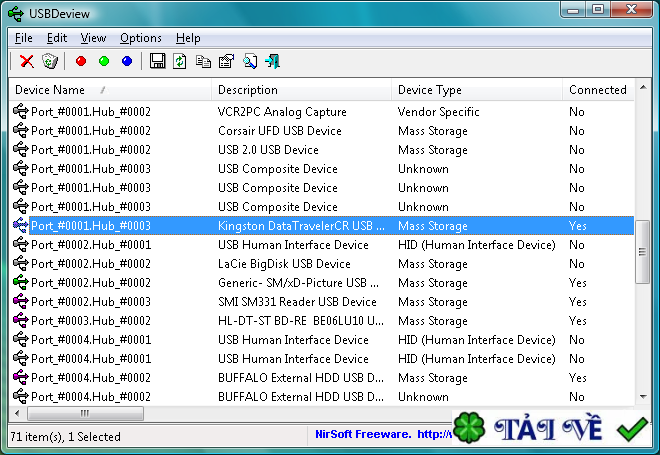Select the LaCie BigDisk USB Device row
Image resolution: width=660 pixels, height=455 pixels.
click(x=284, y=264)
